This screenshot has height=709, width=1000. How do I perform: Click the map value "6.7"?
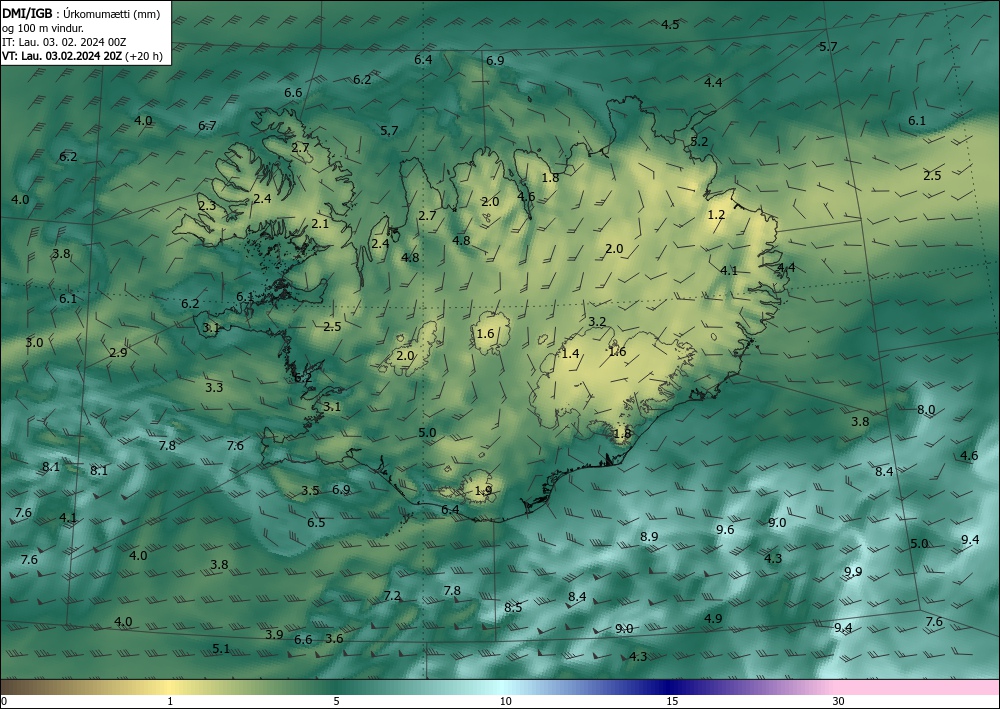point(207,126)
